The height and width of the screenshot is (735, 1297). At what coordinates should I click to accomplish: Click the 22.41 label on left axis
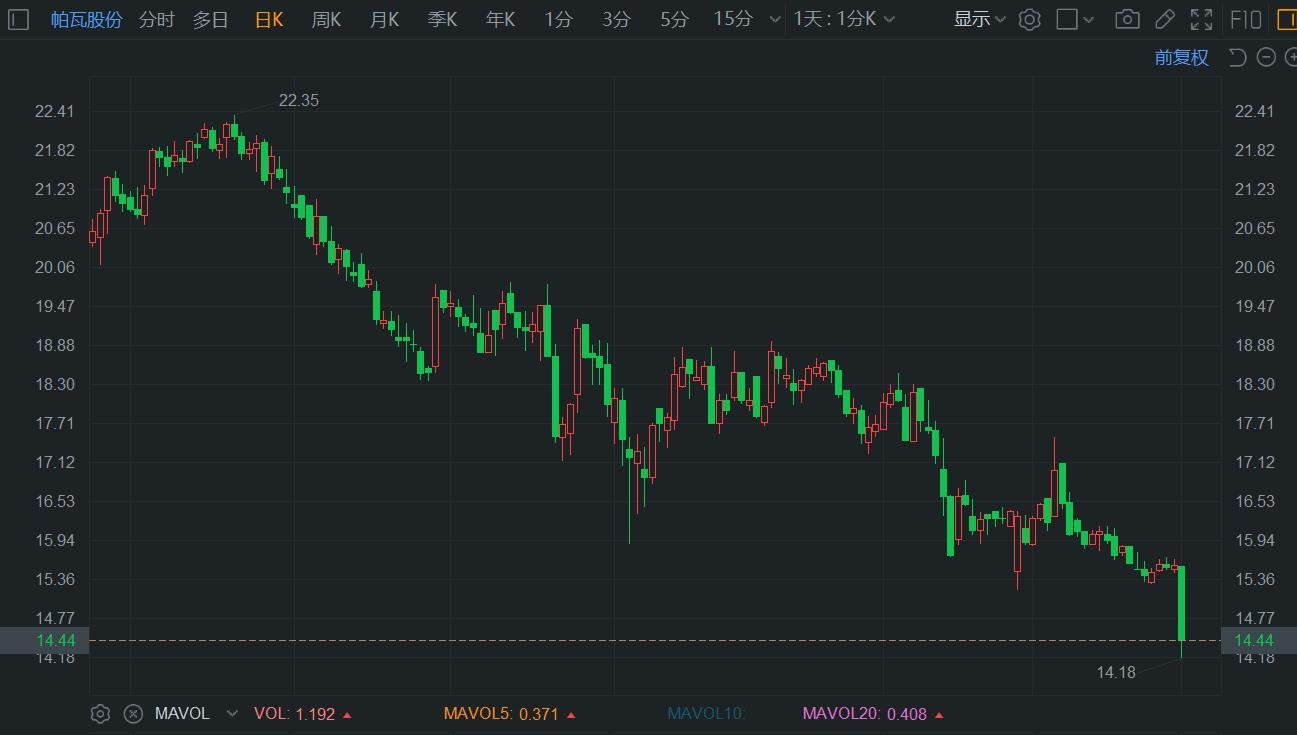pos(54,111)
